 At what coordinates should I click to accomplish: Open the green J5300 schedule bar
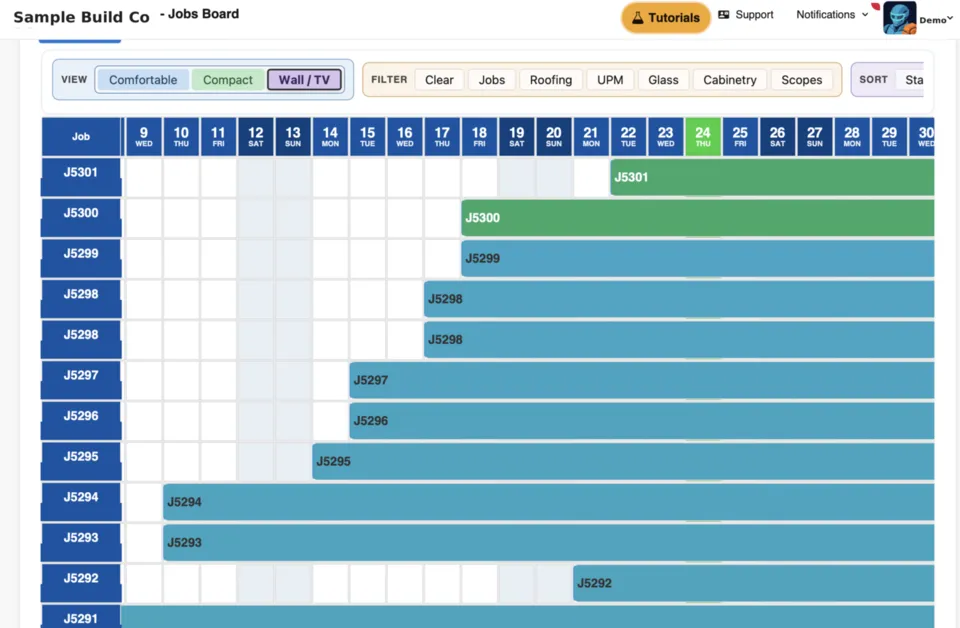coord(698,218)
